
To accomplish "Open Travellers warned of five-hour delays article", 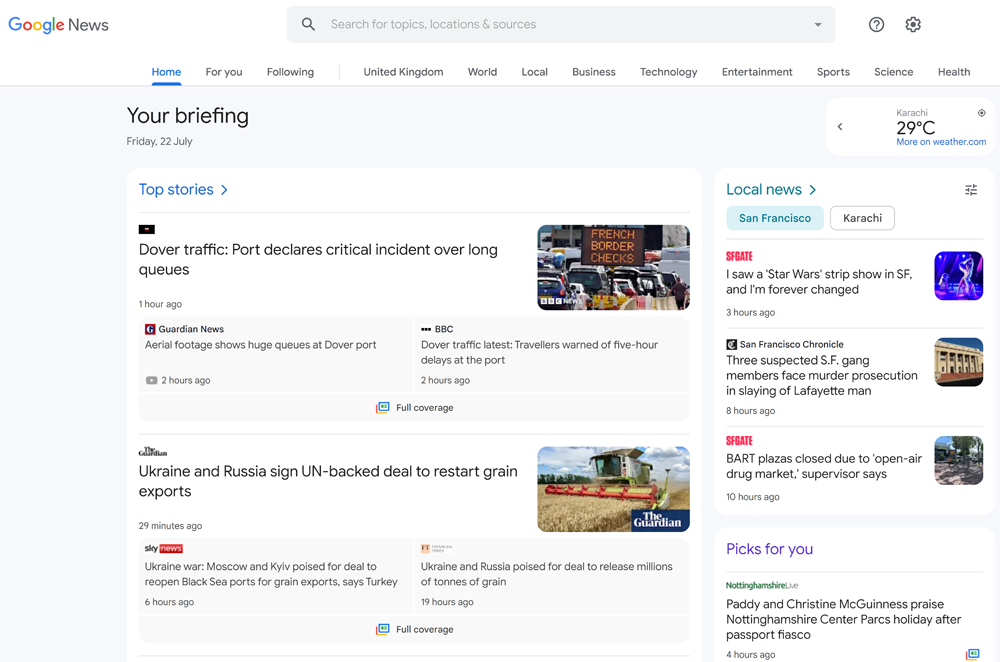I will [539, 352].
